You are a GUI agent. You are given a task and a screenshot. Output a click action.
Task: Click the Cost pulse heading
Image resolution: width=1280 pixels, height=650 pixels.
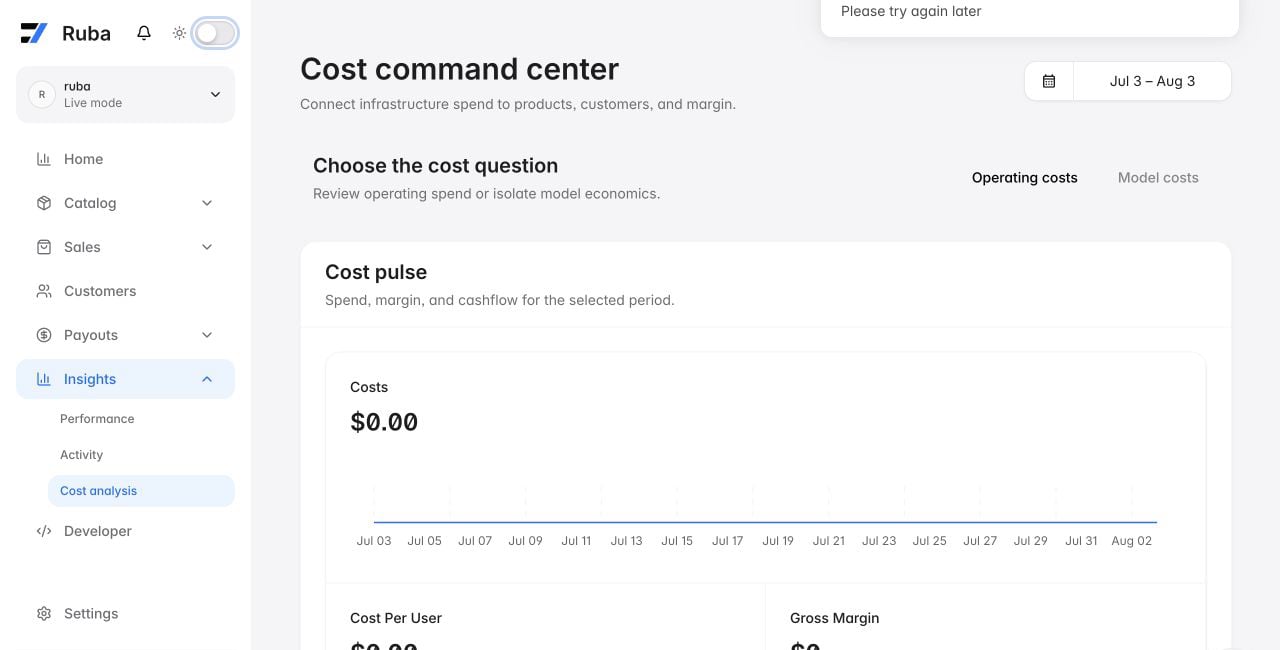click(x=376, y=272)
